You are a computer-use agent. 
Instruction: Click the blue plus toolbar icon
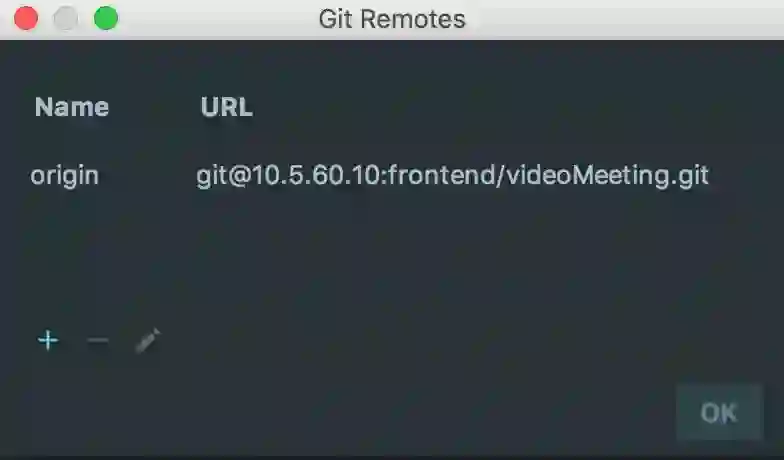click(x=48, y=340)
